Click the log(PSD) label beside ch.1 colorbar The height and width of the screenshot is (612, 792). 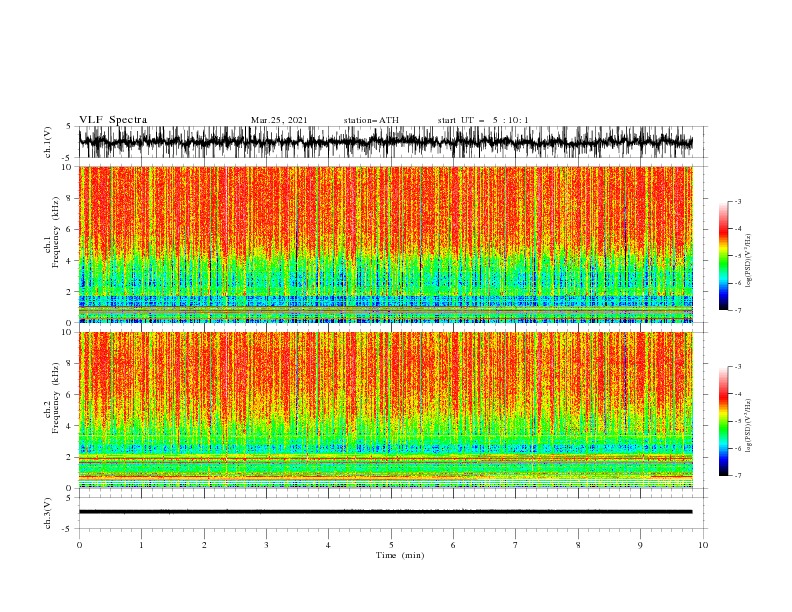pos(748,261)
